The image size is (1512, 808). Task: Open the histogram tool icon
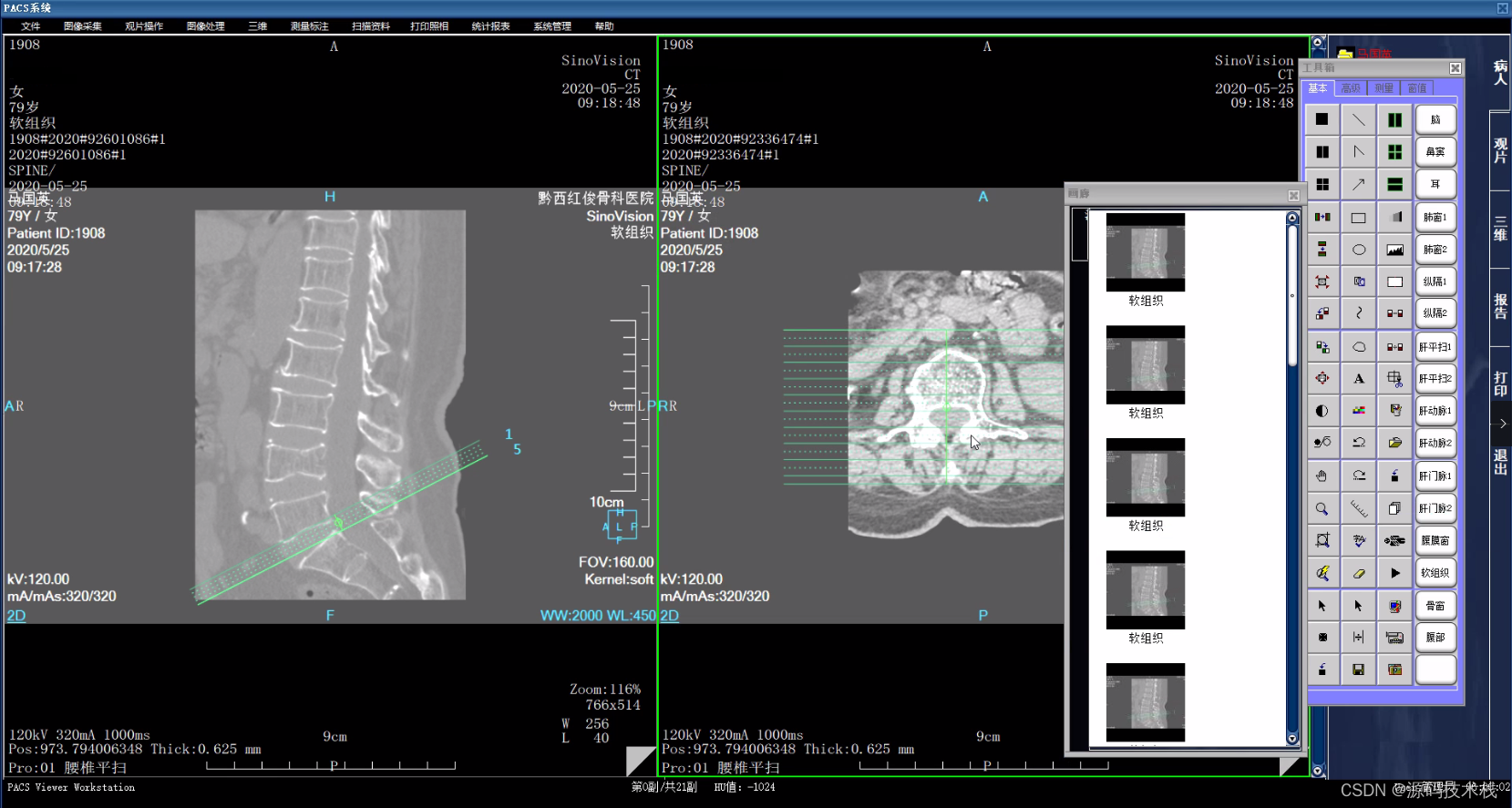1394,250
